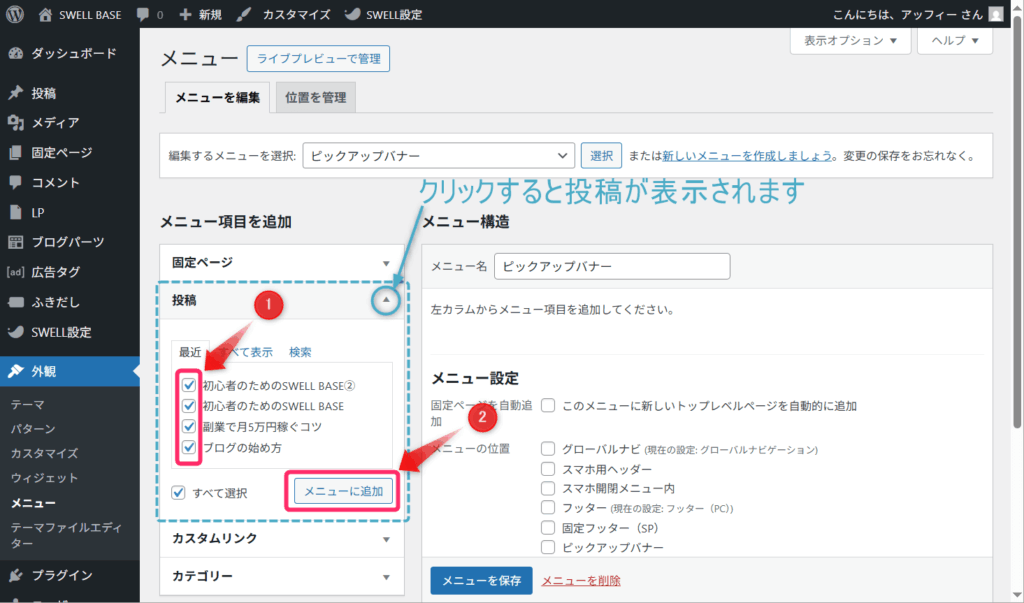
Task: Open 投稿 pin icon in sidebar
Action: pos(16,93)
